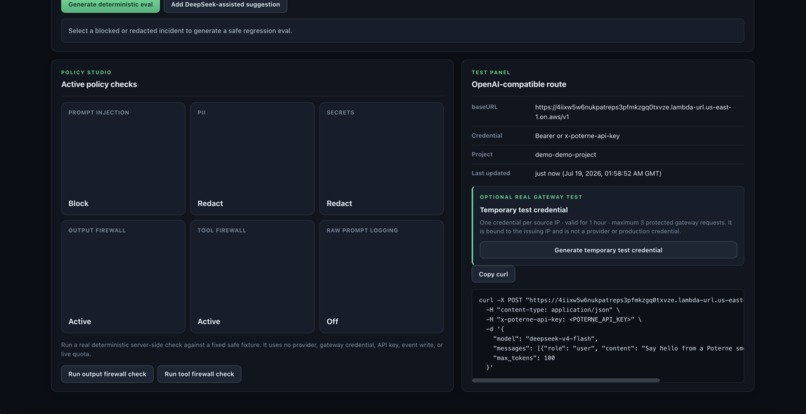Screen dimensions: 806x414
Task: Click the curl snippet horizontal scrollbar
Action: [x=565, y=381]
